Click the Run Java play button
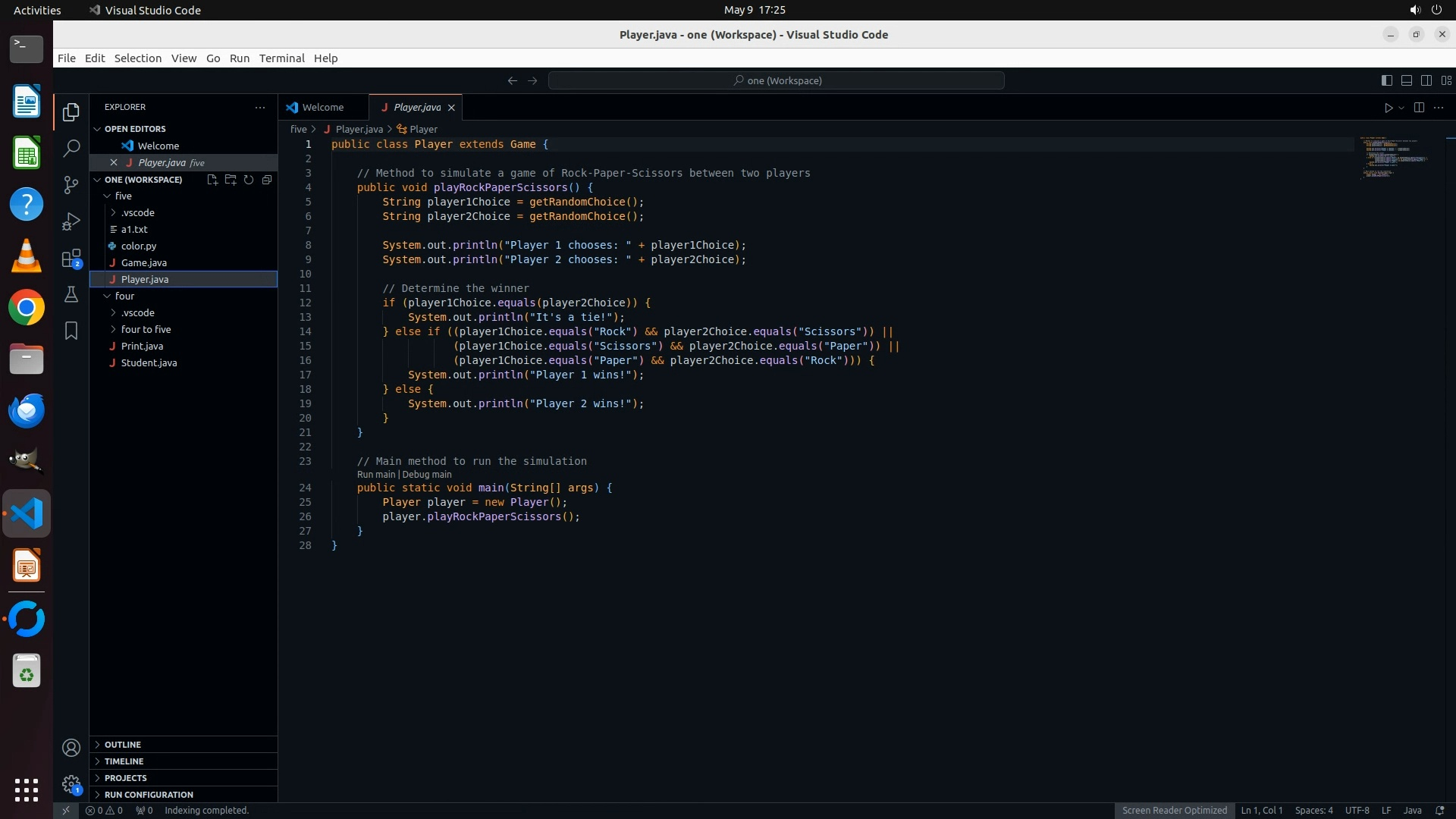Screen dimensions: 1456x819 point(1388,108)
